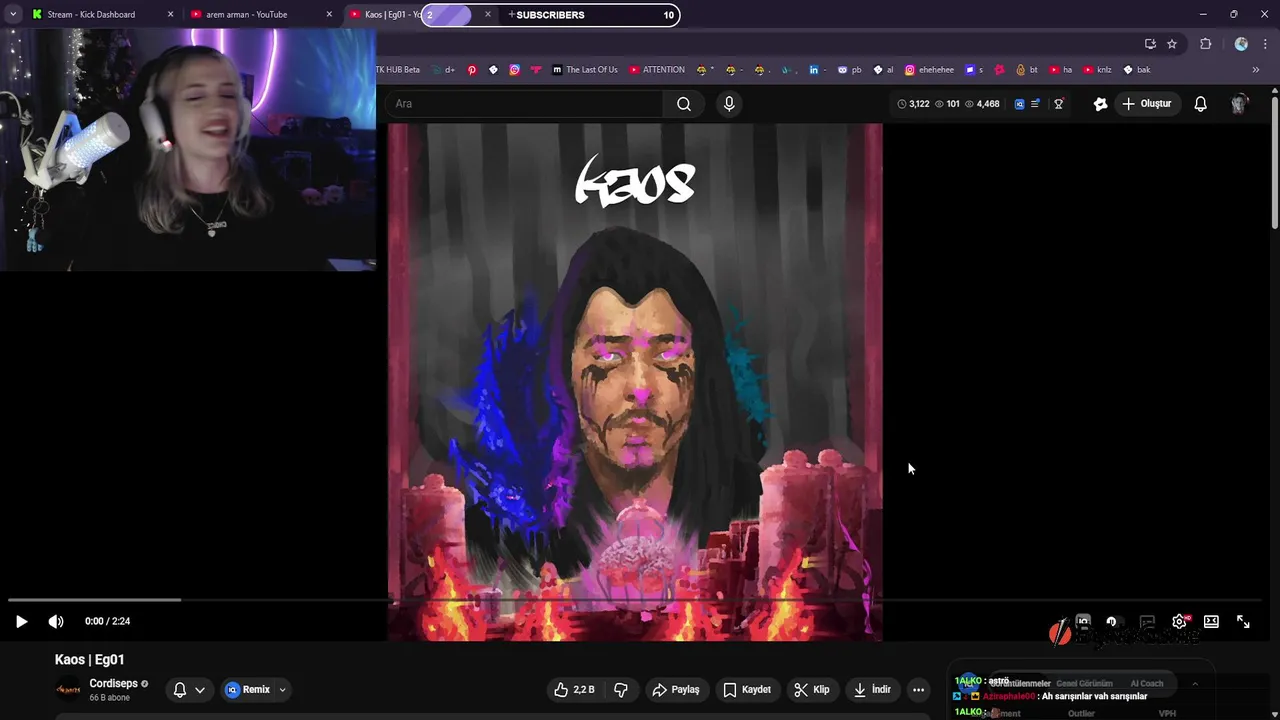Share video with Paylaş button
The width and height of the screenshot is (1280, 720).
click(675, 689)
